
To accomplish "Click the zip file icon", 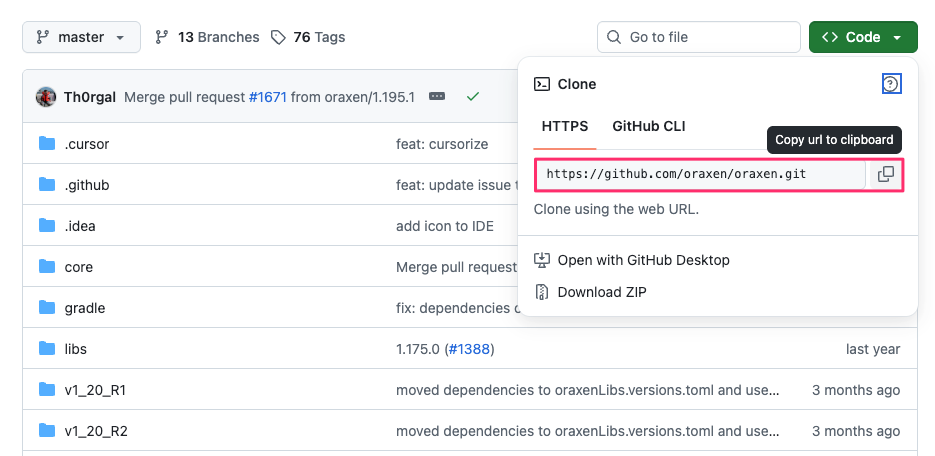I will (541, 292).
